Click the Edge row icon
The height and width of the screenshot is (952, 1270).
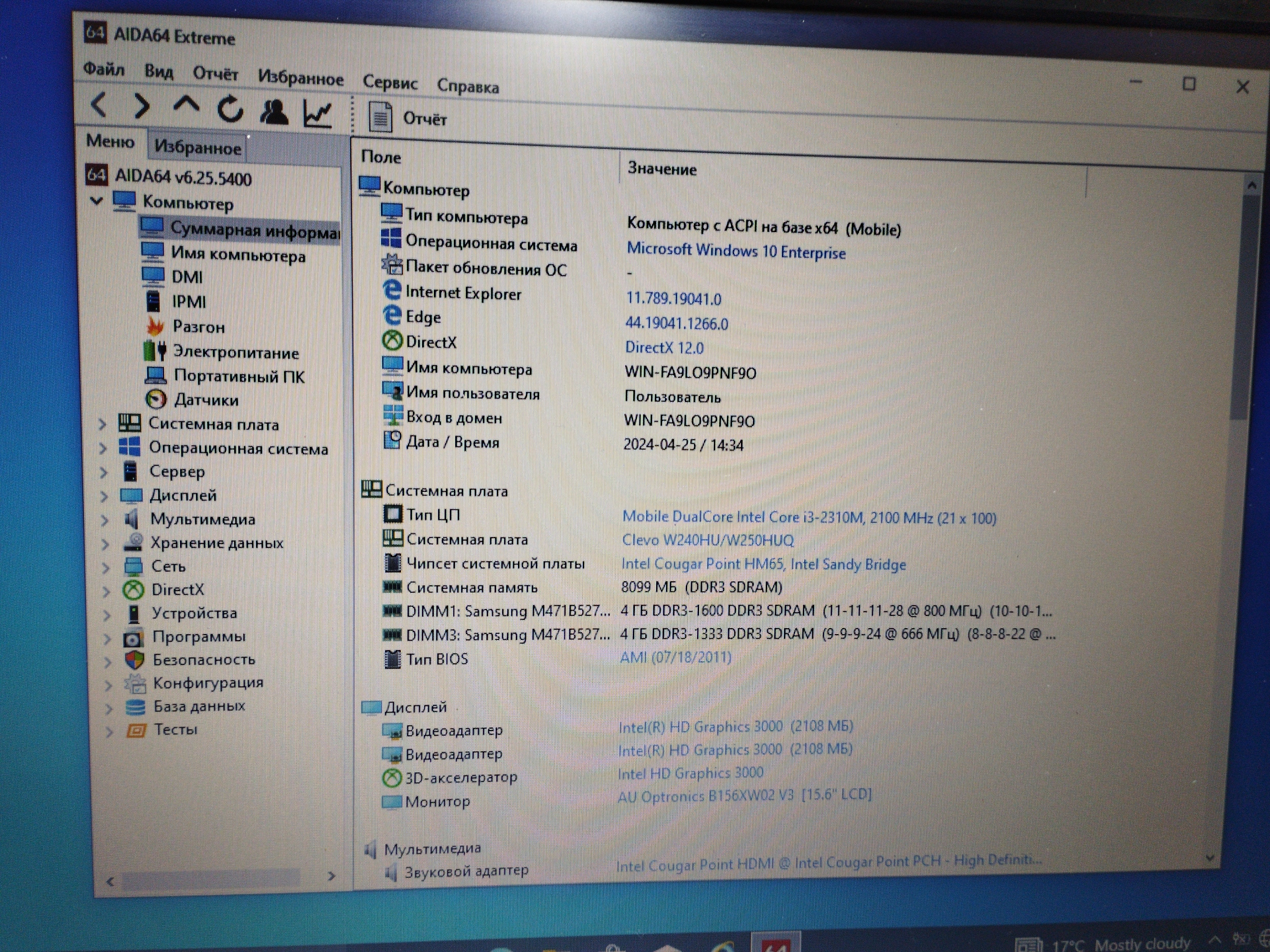point(392,315)
